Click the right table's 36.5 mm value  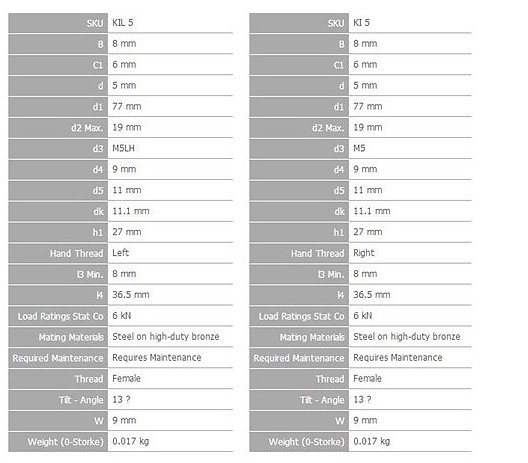371,295
